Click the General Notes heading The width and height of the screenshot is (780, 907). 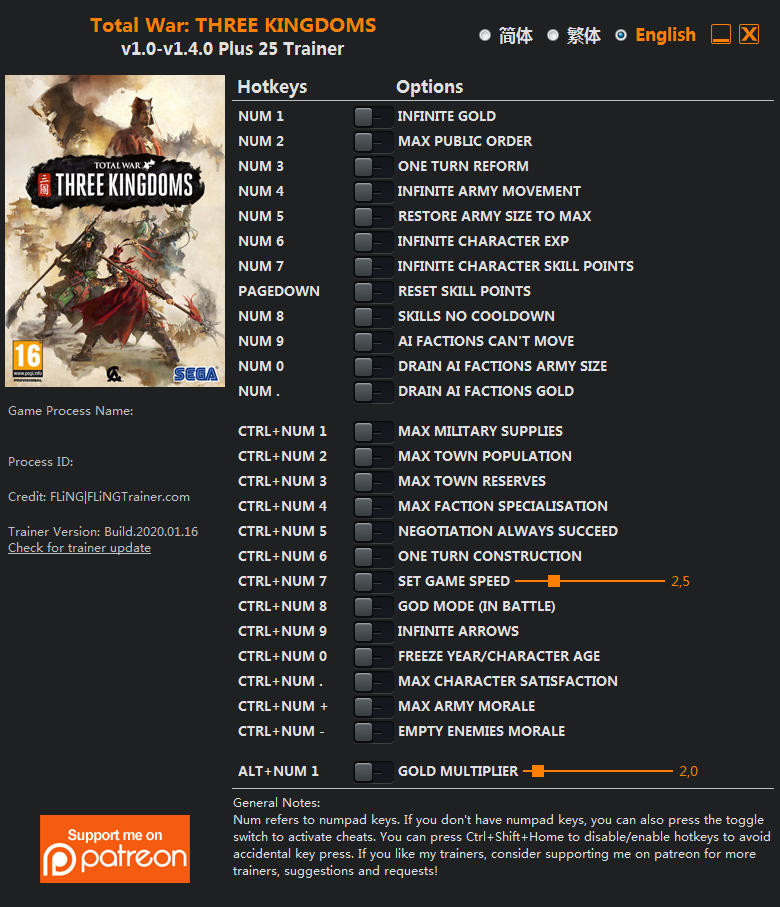tap(276, 803)
